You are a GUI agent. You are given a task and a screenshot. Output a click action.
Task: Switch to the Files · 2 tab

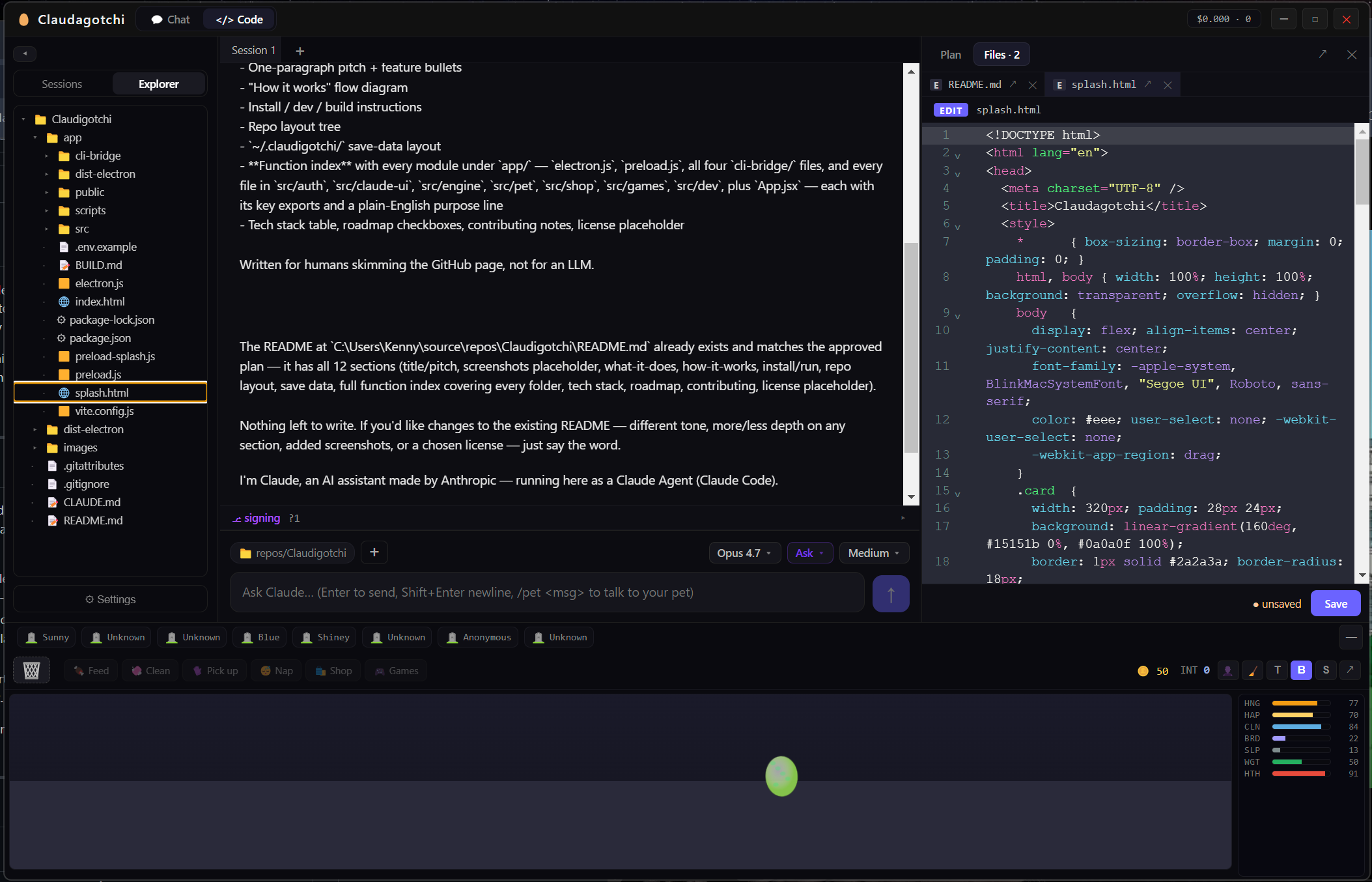pos(1001,55)
